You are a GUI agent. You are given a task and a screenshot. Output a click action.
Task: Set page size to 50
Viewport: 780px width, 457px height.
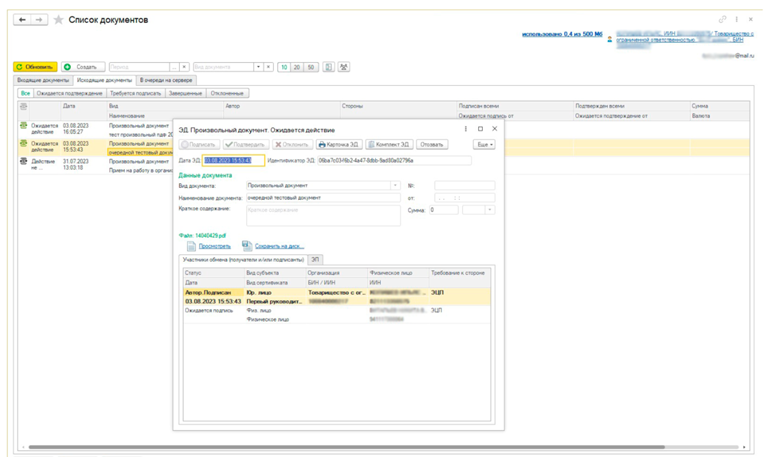(x=312, y=67)
